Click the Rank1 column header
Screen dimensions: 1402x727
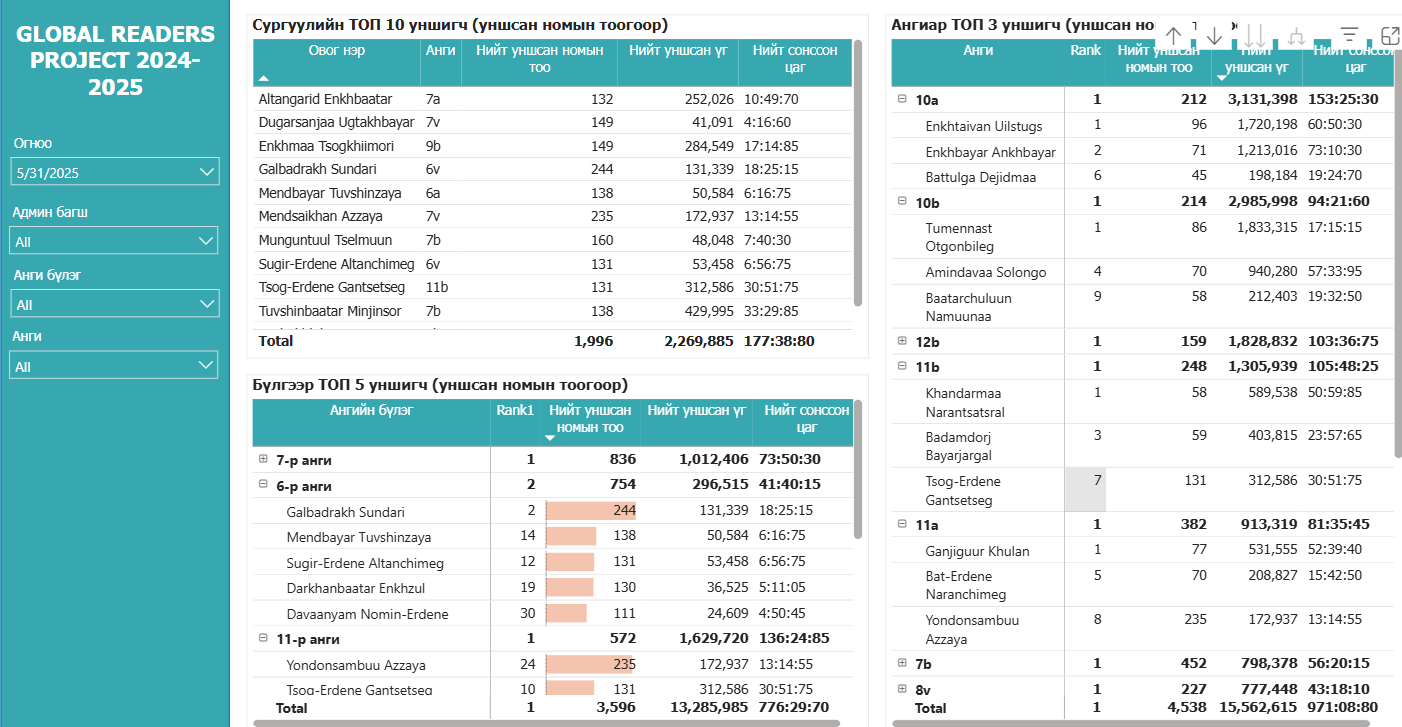click(515, 410)
